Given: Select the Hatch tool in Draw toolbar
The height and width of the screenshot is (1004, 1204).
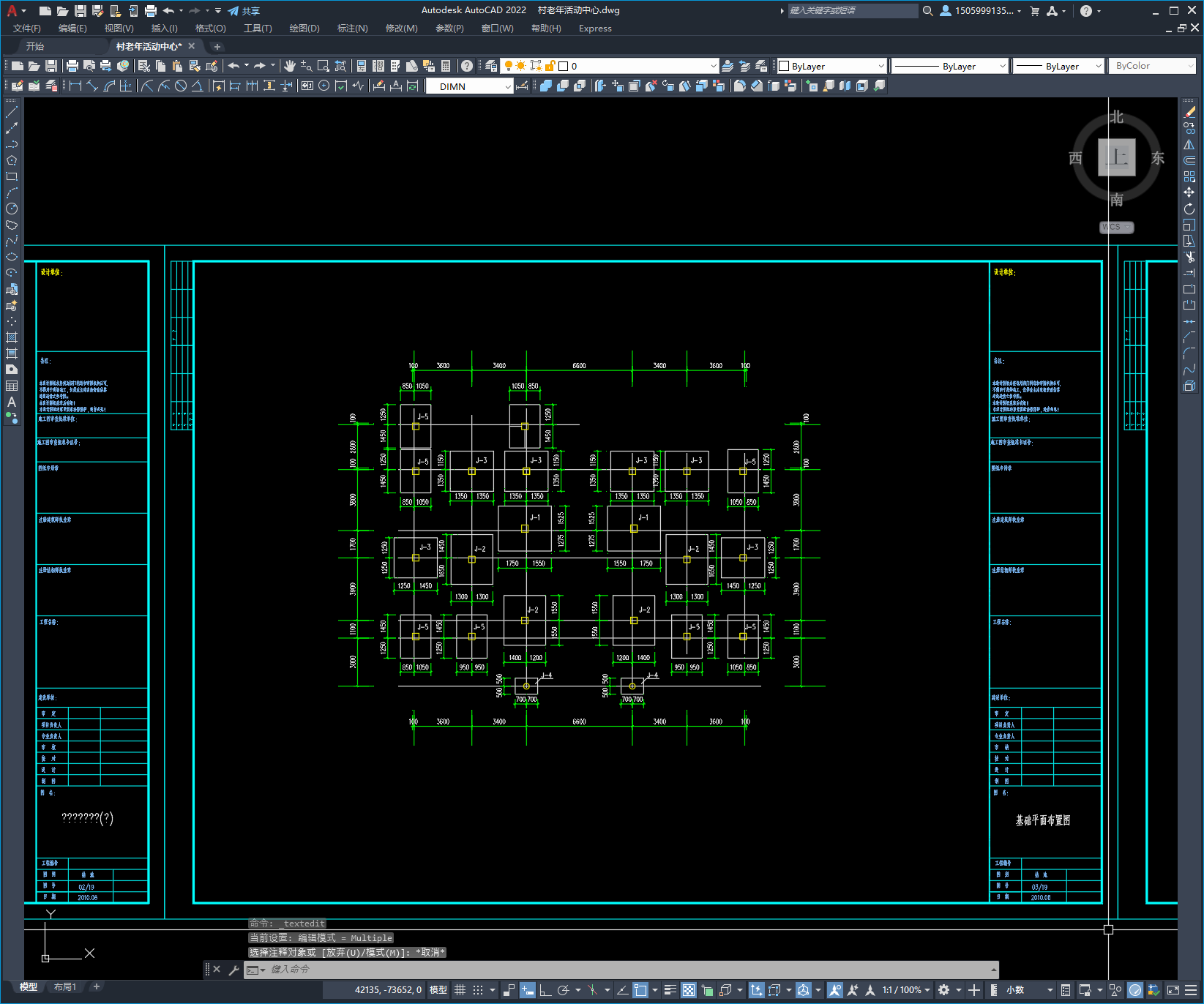Looking at the screenshot, I should pos(12,337).
